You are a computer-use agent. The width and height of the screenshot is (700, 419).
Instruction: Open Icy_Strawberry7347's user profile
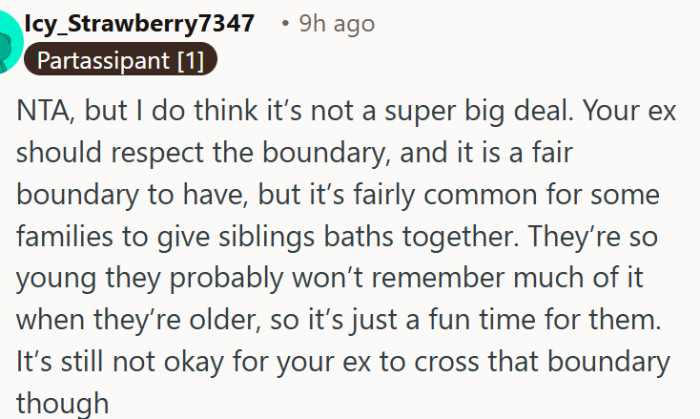[144, 23]
